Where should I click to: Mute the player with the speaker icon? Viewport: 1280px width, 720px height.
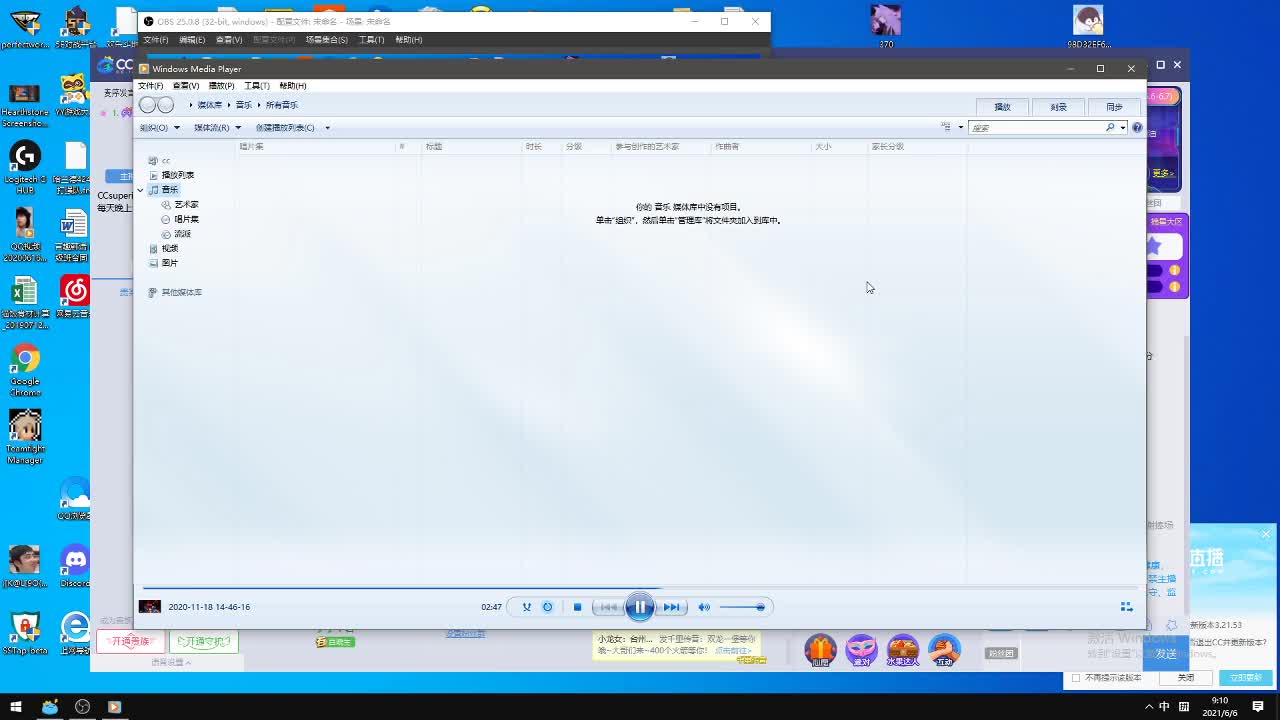coord(704,607)
